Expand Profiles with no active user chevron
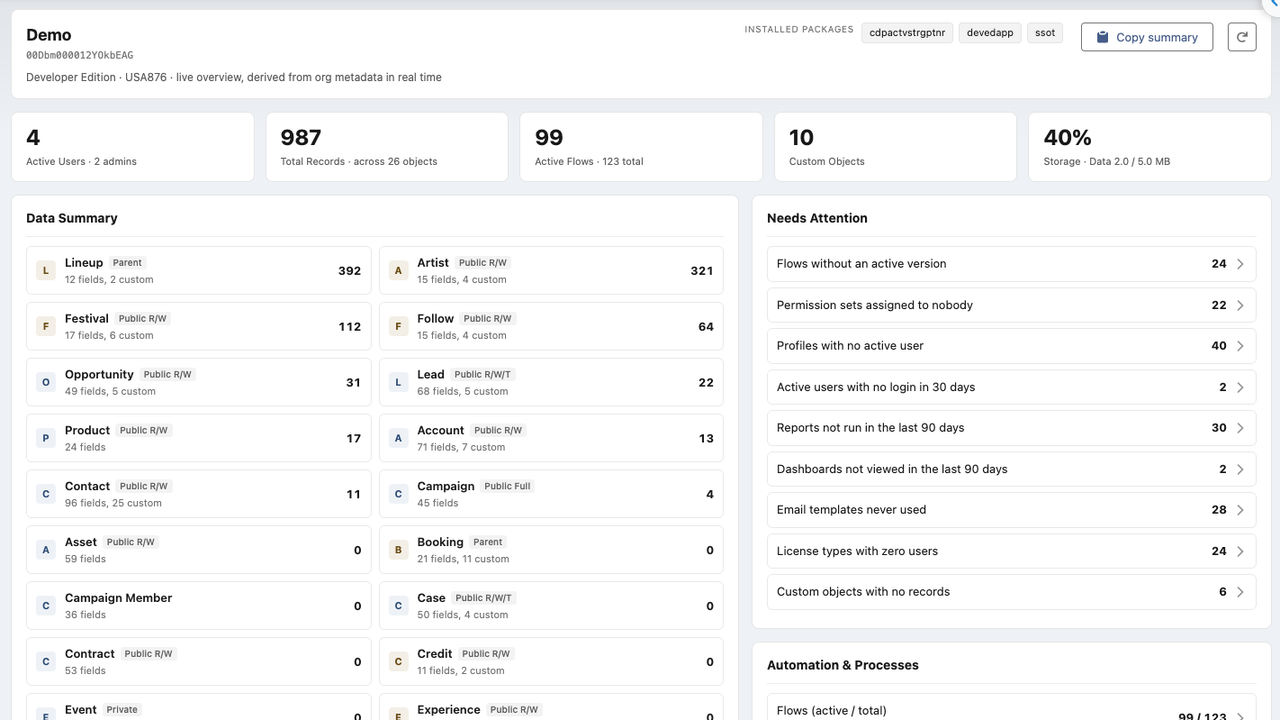The height and width of the screenshot is (720, 1280). pos(1240,346)
